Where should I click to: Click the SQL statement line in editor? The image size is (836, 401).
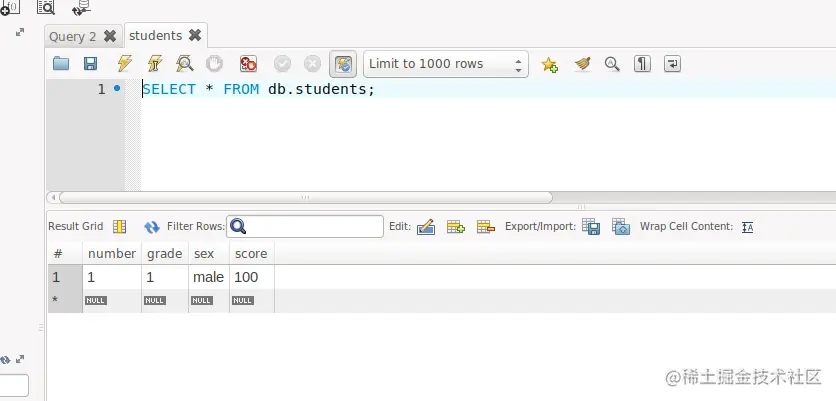[259, 89]
